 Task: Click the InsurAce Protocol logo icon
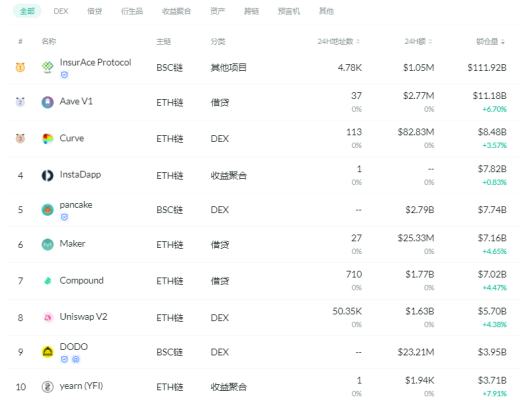[x=48, y=67]
